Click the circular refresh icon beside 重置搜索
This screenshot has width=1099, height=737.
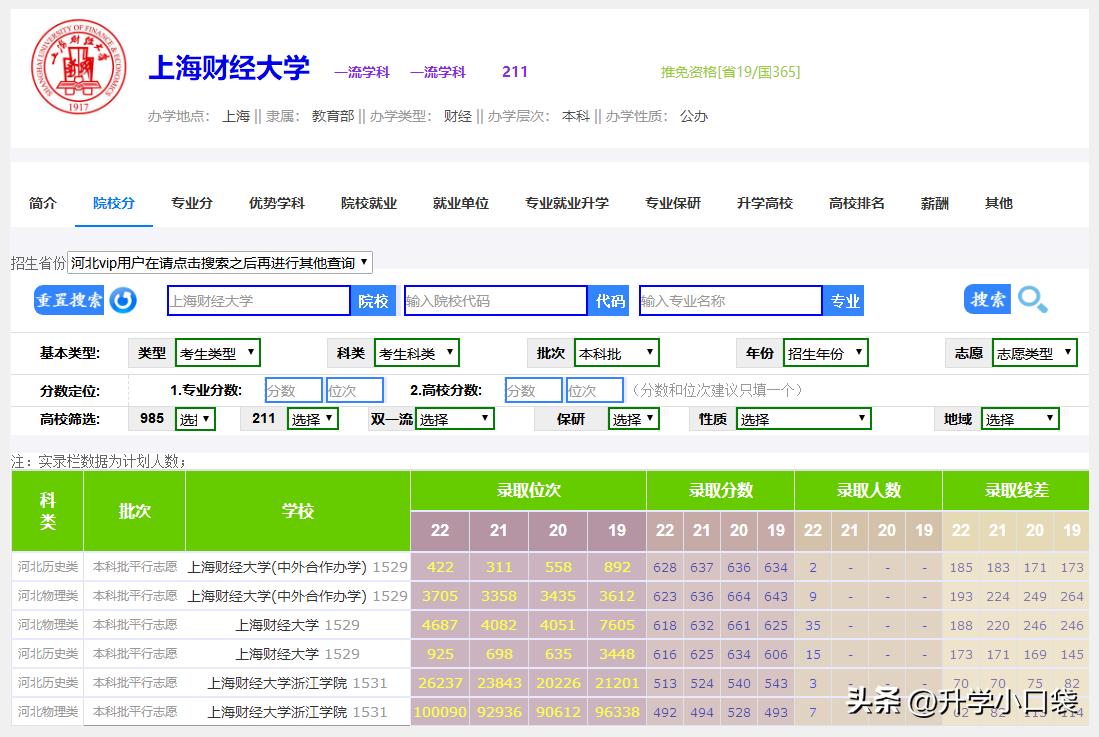tap(122, 300)
